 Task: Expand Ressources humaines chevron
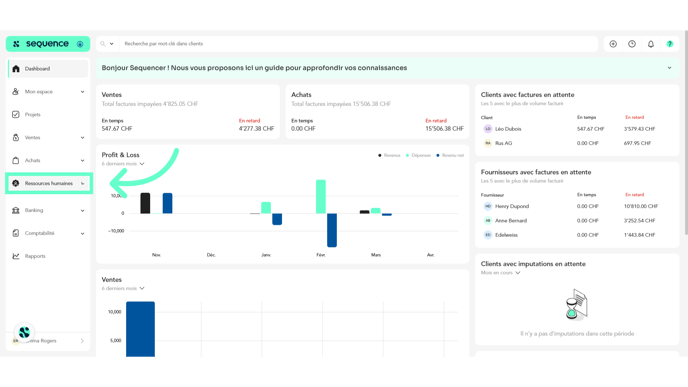pyautogui.click(x=82, y=183)
